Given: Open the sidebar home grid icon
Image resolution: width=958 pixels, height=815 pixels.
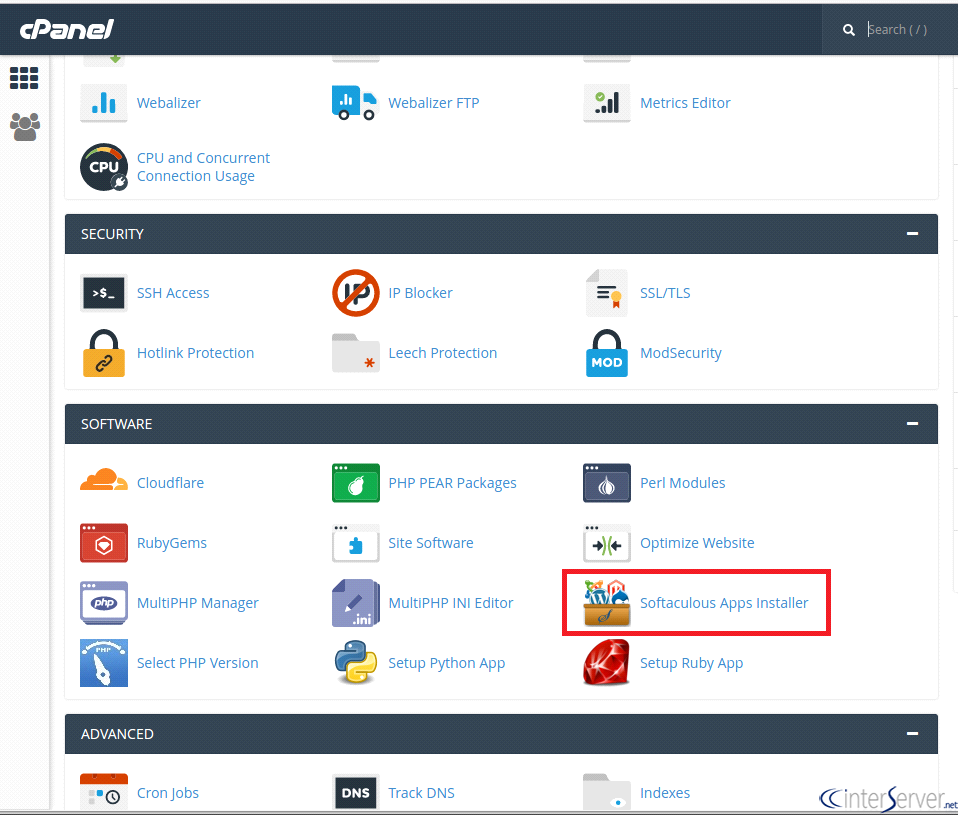Looking at the screenshot, I should pos(24,78).
